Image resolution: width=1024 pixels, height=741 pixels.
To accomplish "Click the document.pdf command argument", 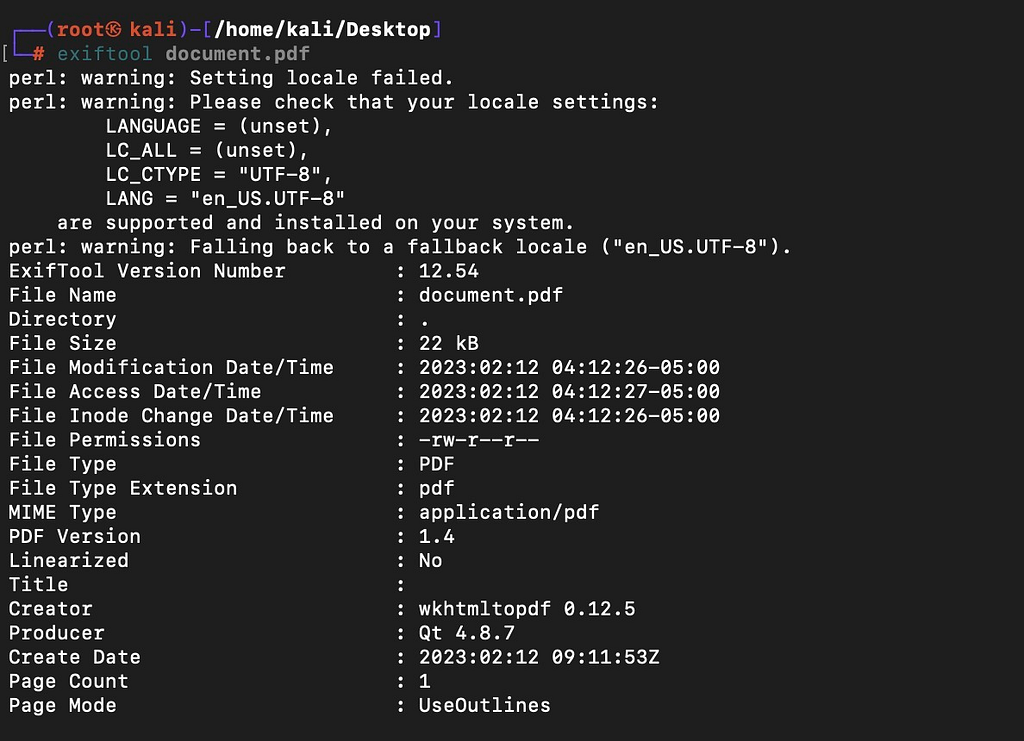I will pyautogui.click(x=238, y=54).
